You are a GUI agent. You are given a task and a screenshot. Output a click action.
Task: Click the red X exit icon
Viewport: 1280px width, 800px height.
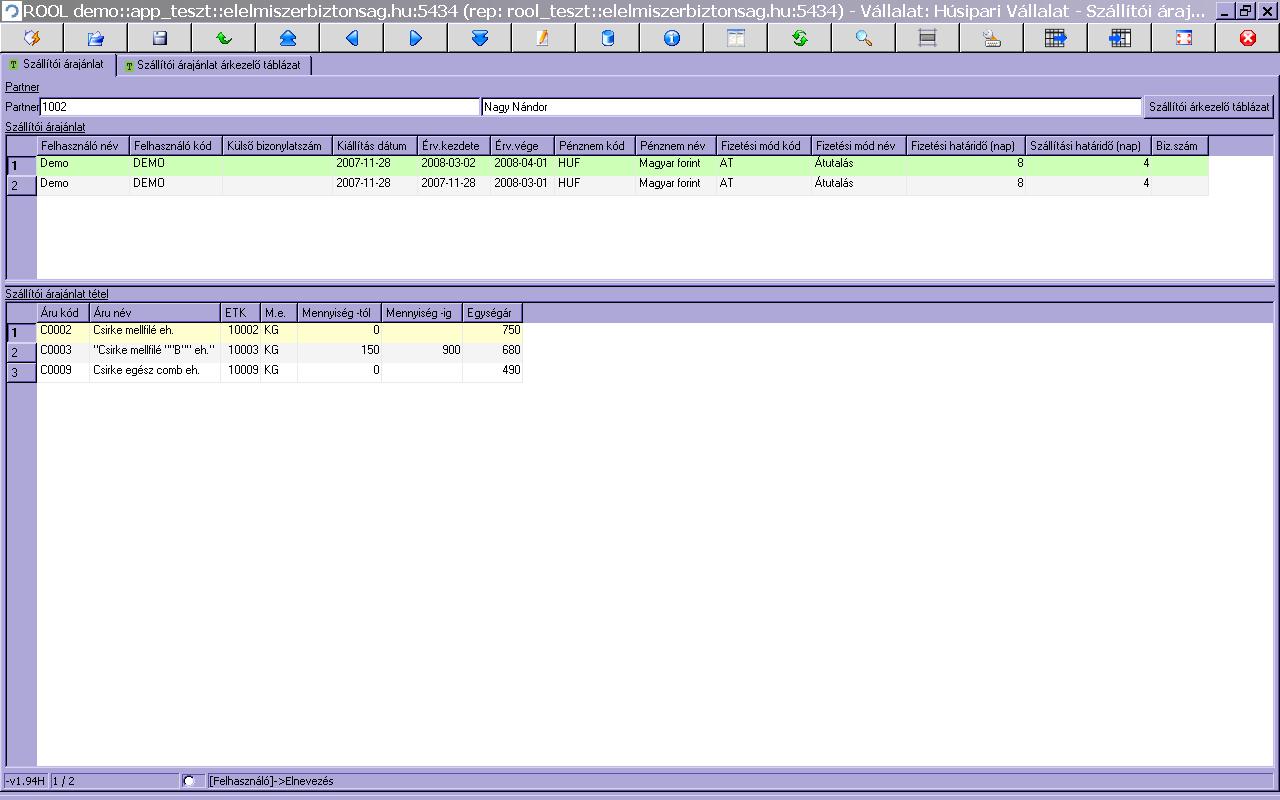1248,38
